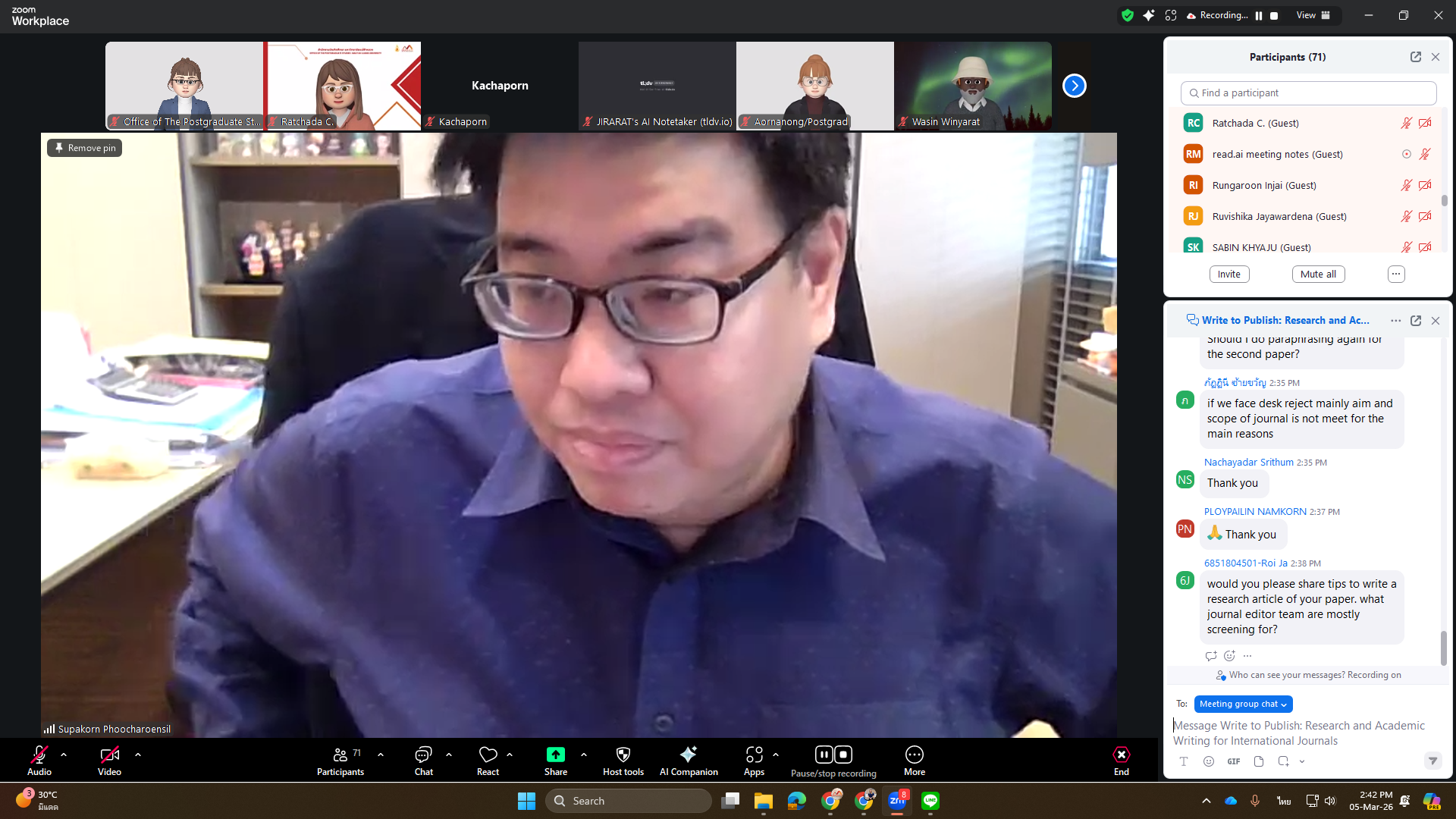The width and height of the screenshot is (1456, 819).
Task: Open emoji picker in chat composer
Action: 1209,761
